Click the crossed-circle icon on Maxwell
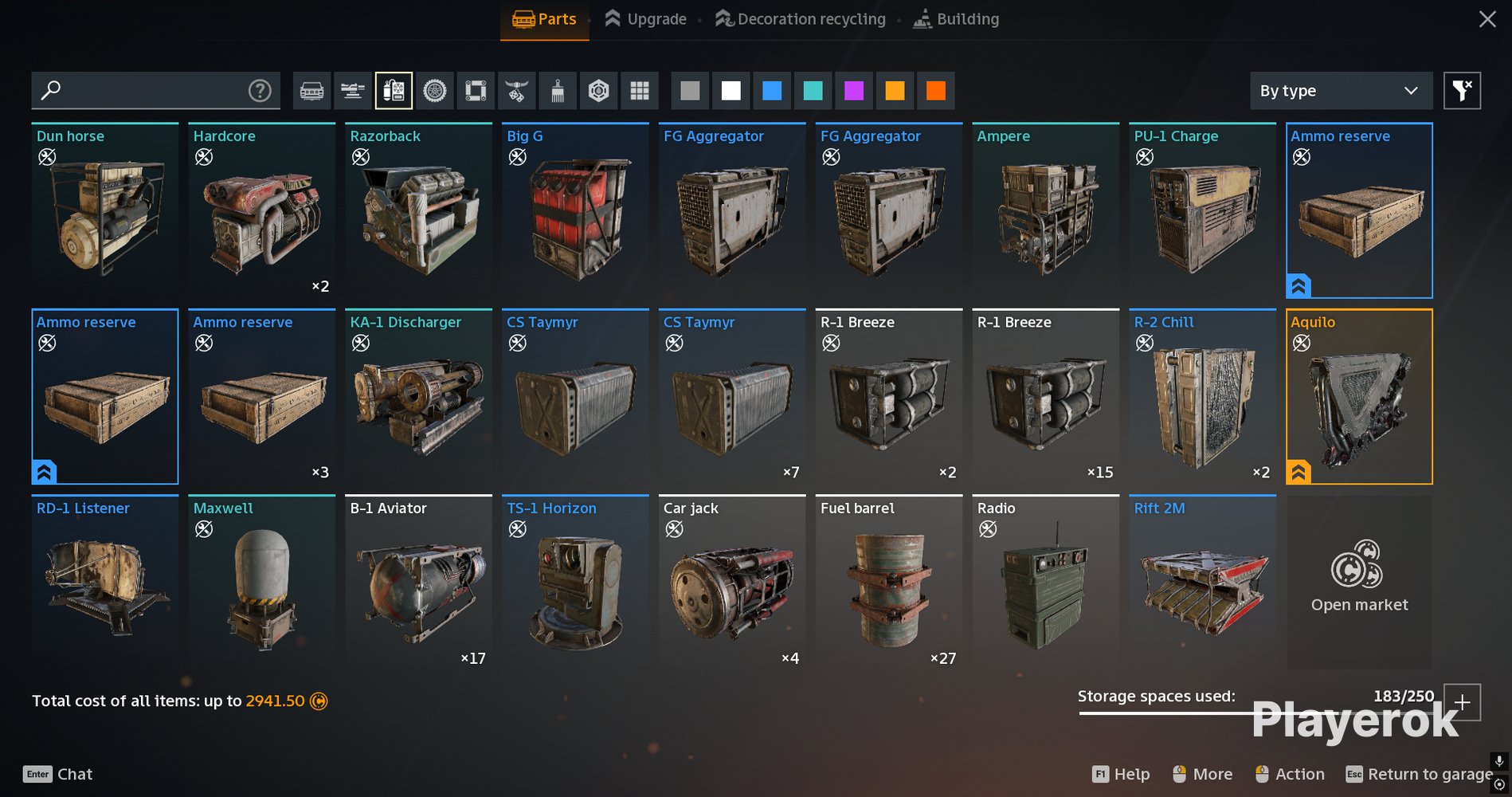 [x=204, y=529]
